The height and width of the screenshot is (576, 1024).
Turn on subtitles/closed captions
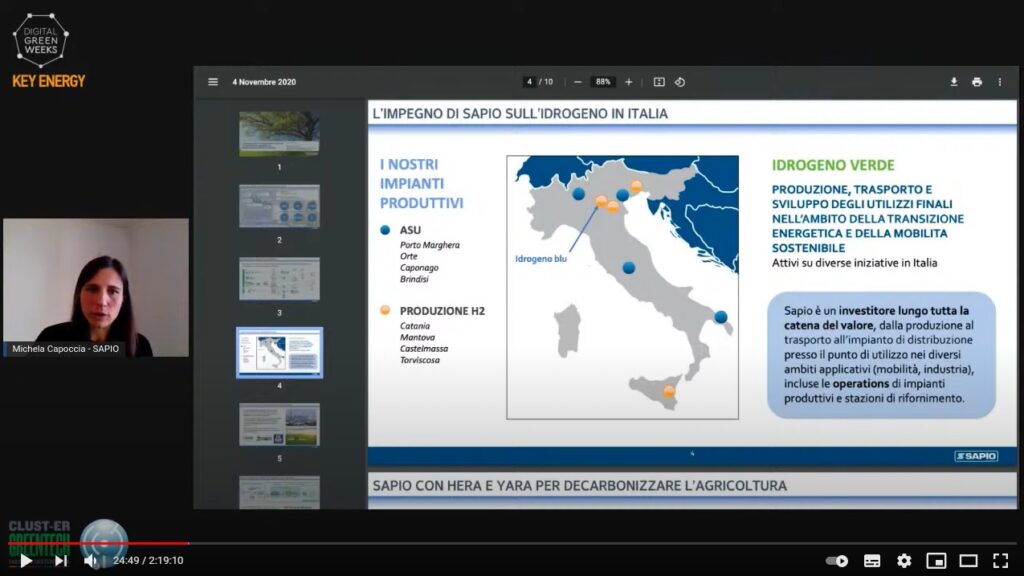pyautogui.click(x=872, y=561)
